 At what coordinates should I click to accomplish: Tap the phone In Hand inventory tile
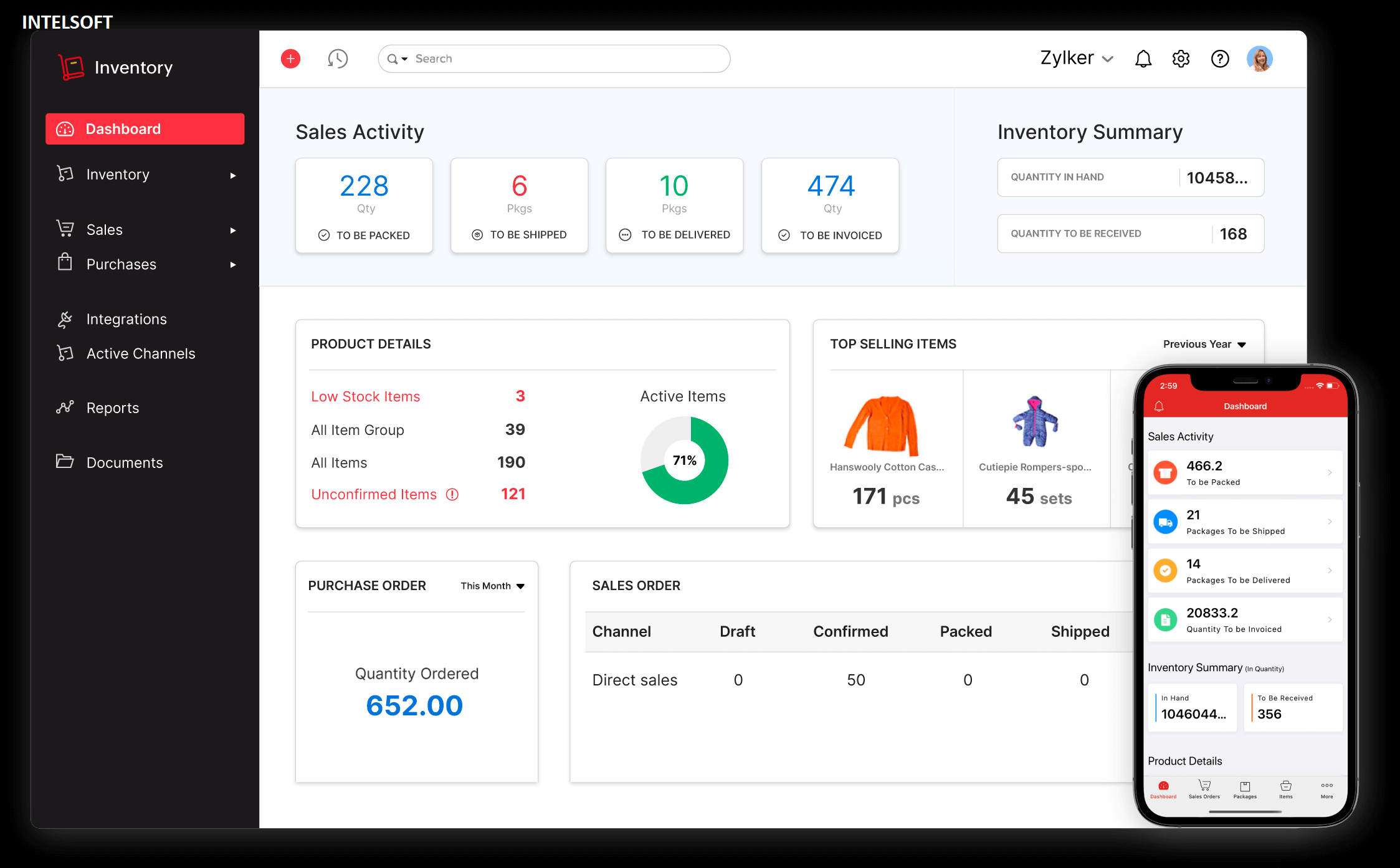(x=1193, y=707)
